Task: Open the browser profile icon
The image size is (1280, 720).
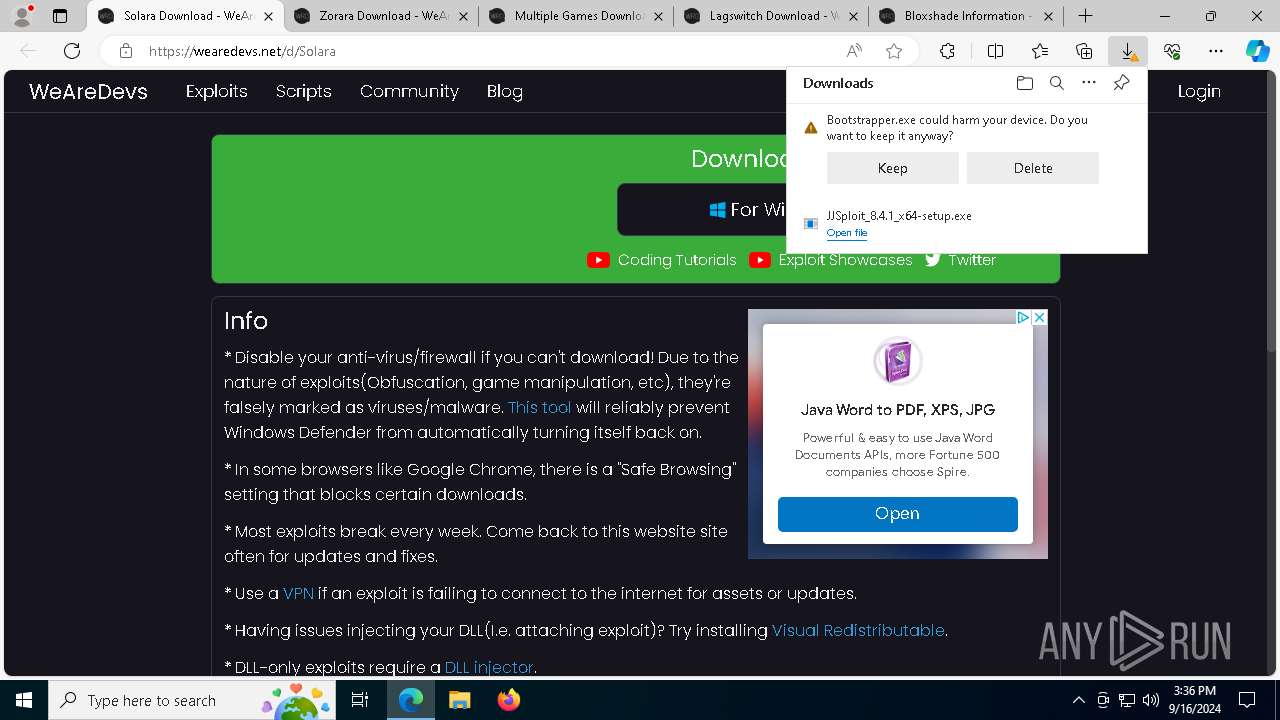Action: (22, 16)
